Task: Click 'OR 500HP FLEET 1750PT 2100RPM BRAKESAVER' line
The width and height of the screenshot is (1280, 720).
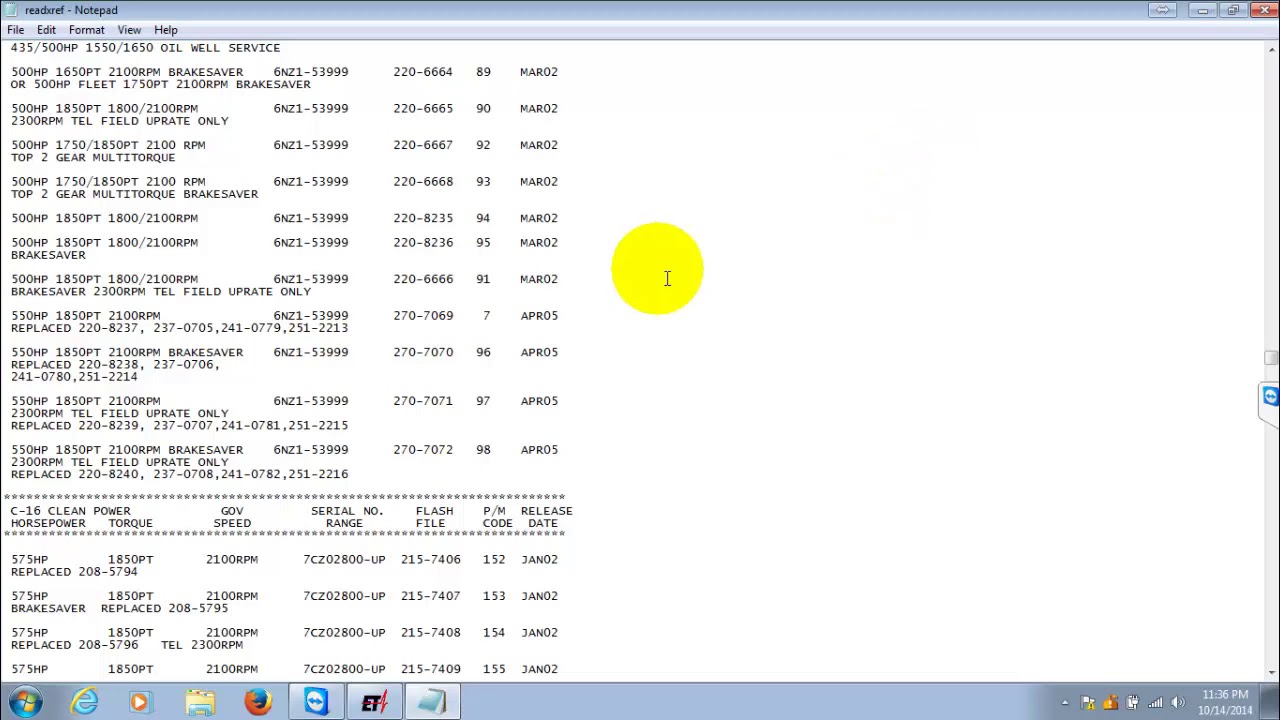Action: [x=161, y=84]
